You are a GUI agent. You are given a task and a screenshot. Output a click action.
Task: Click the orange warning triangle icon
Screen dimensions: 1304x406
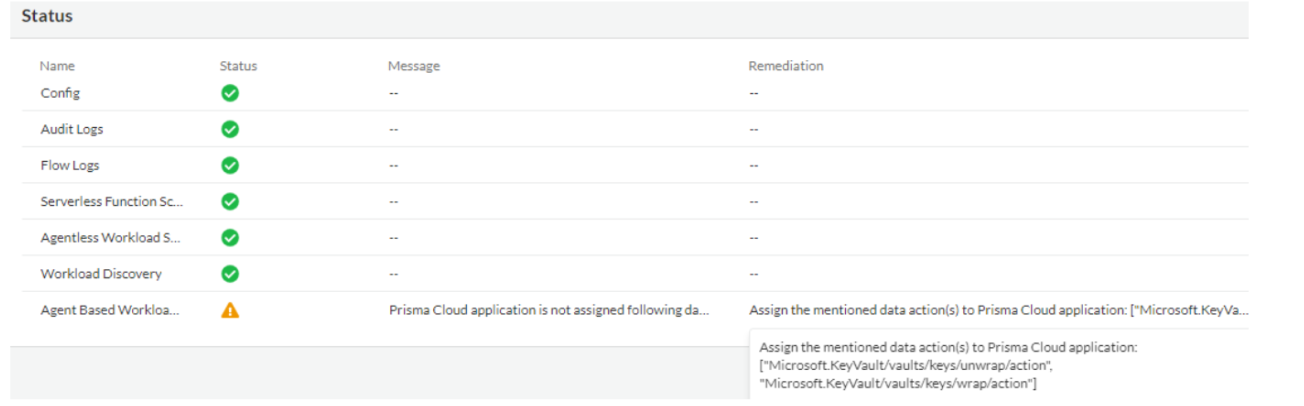pos(230,310)
